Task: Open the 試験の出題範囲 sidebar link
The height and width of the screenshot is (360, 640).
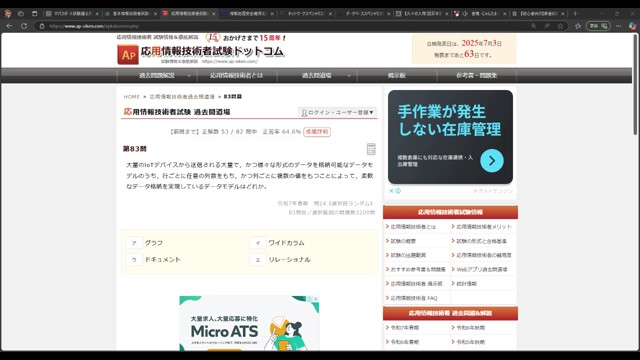Action: click(408, 255)
